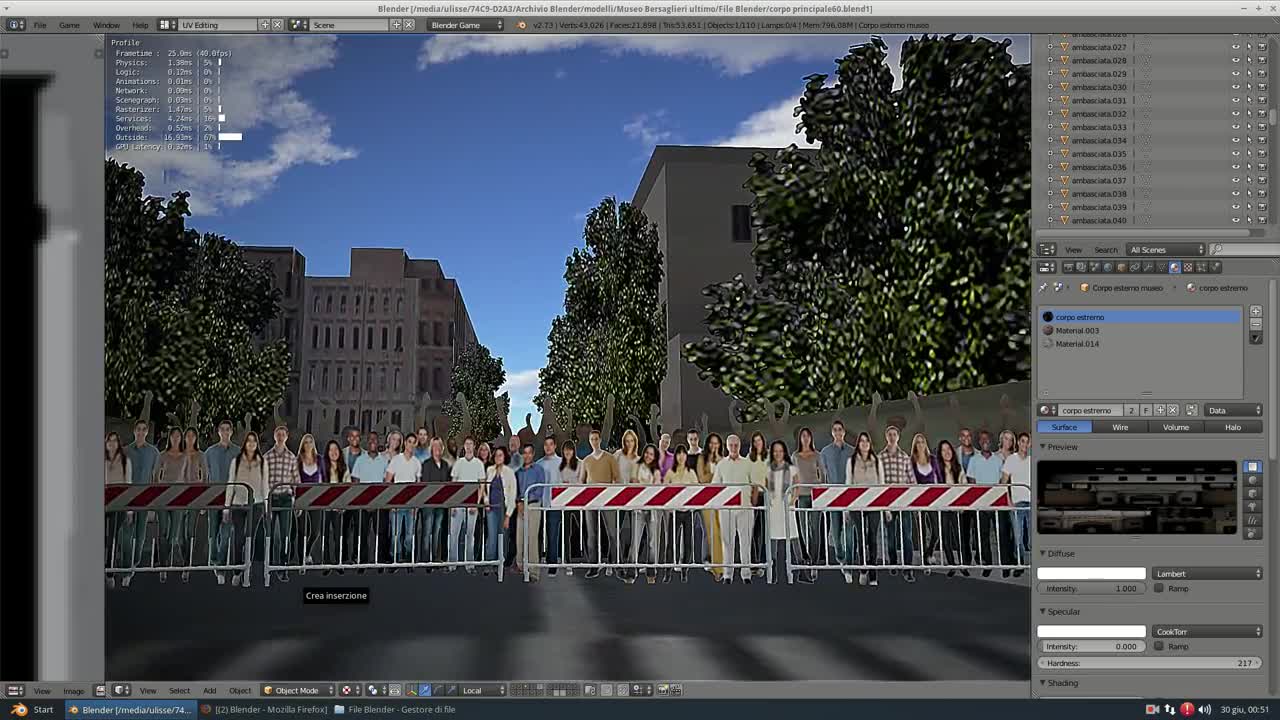Viewport: 1280px width, 720px height.
Task: Click the F fake user button
Action: click(x=1146, y=410)
